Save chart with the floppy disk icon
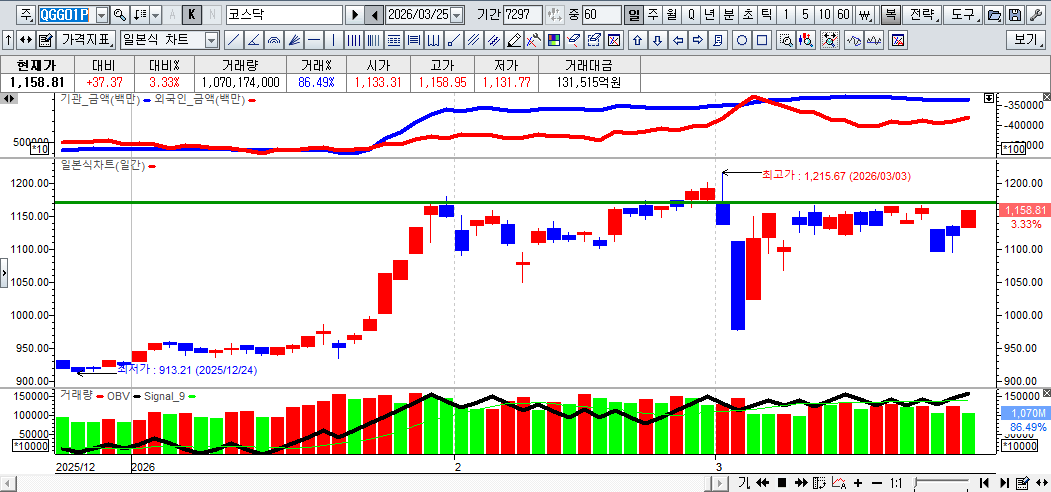The image size is (1051, 492). [1014, 15]
